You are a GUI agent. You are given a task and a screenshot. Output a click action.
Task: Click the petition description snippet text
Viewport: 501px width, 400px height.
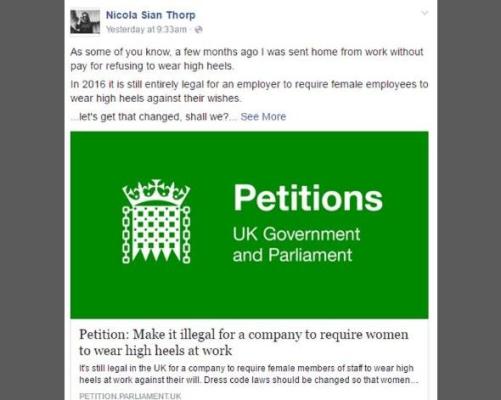pos(248,374)
